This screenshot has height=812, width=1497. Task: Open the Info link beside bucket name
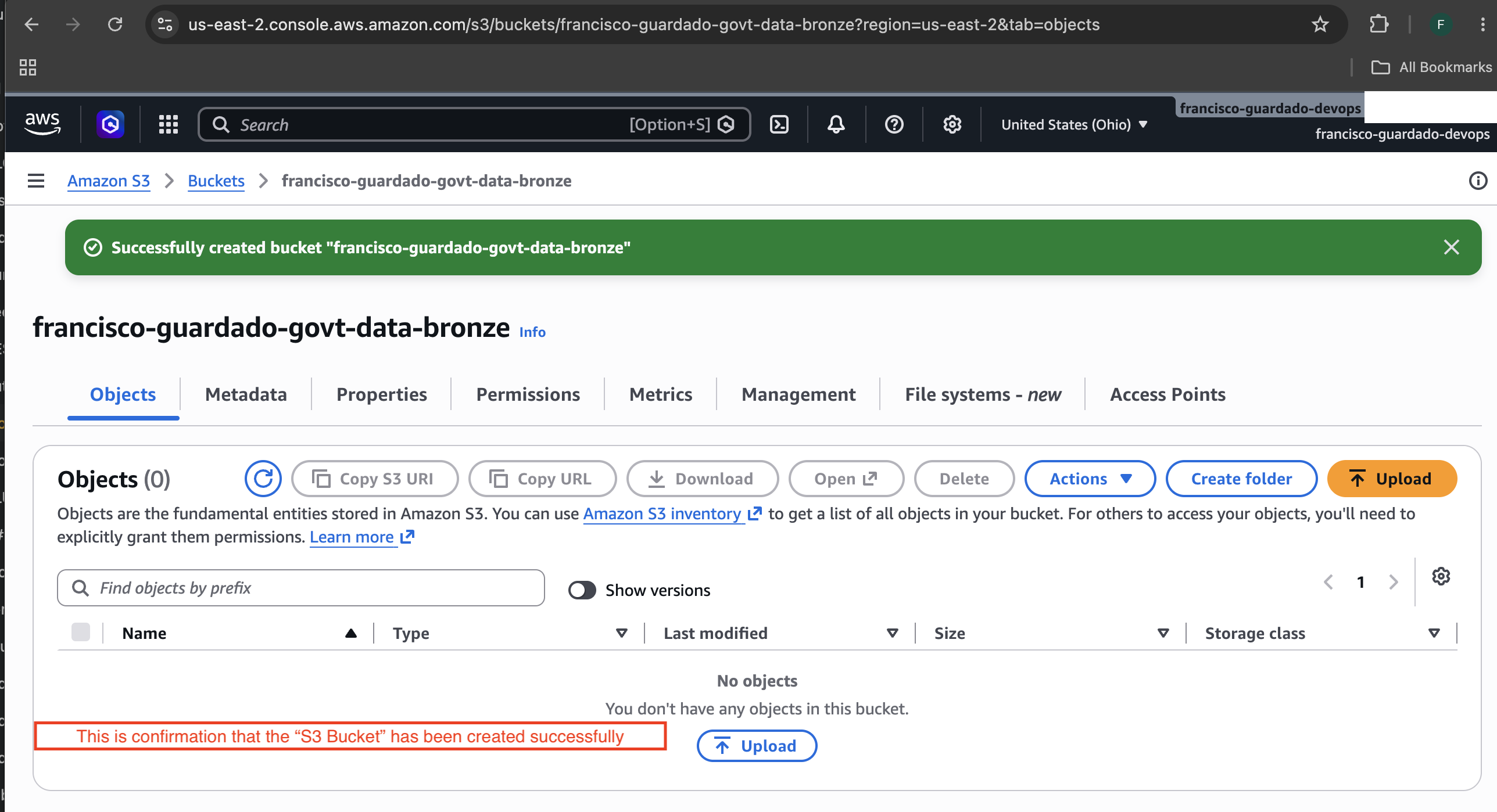click(532, 332)
